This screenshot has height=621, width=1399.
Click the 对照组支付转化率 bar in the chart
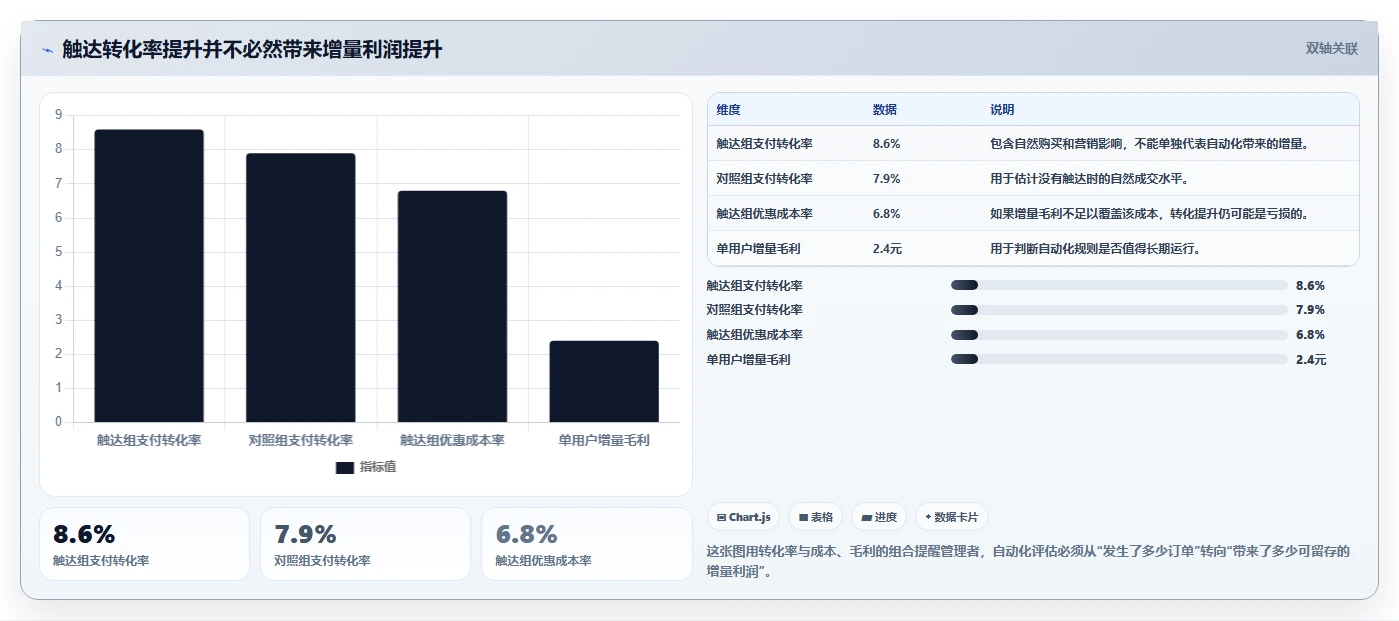point(301,288)
